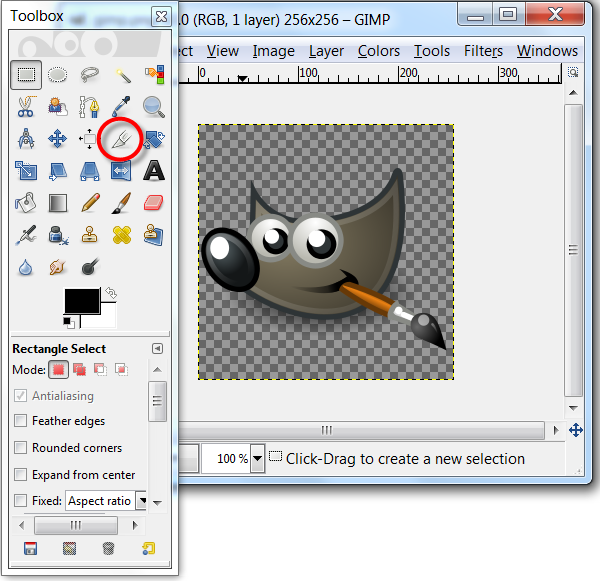Open the zoom percentage dropdown arrow
The height and width of the screenshot is (581, 600).
pos(258,459)
